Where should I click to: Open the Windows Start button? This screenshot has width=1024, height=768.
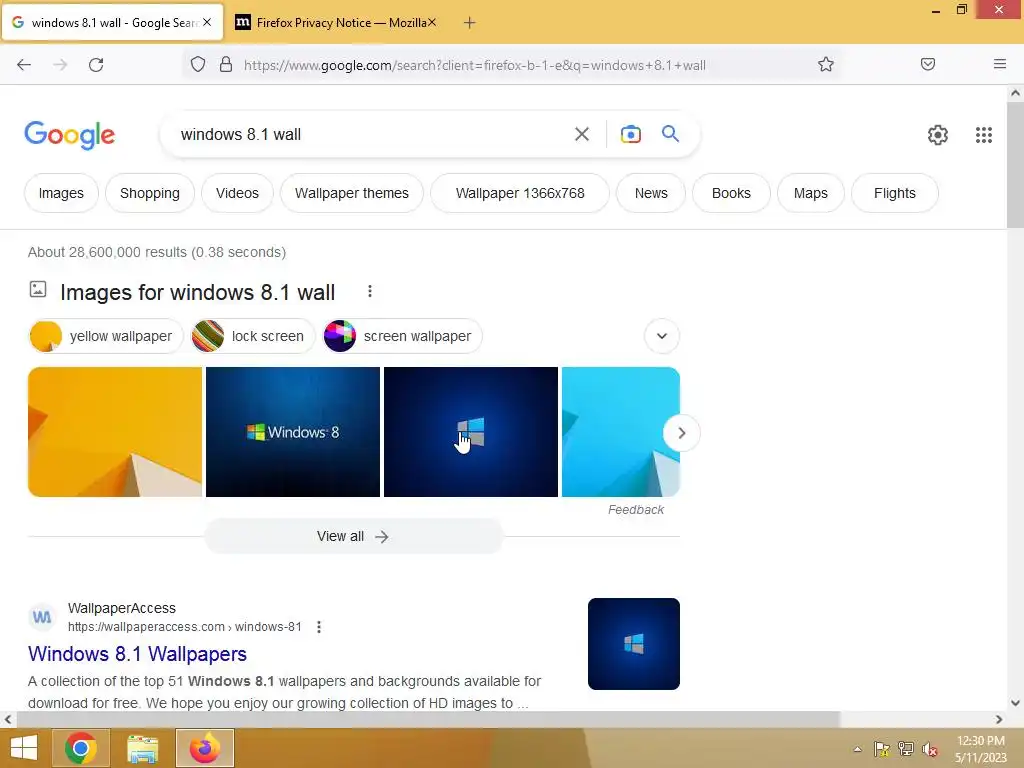pyautogui.click(x=24, y=748)
